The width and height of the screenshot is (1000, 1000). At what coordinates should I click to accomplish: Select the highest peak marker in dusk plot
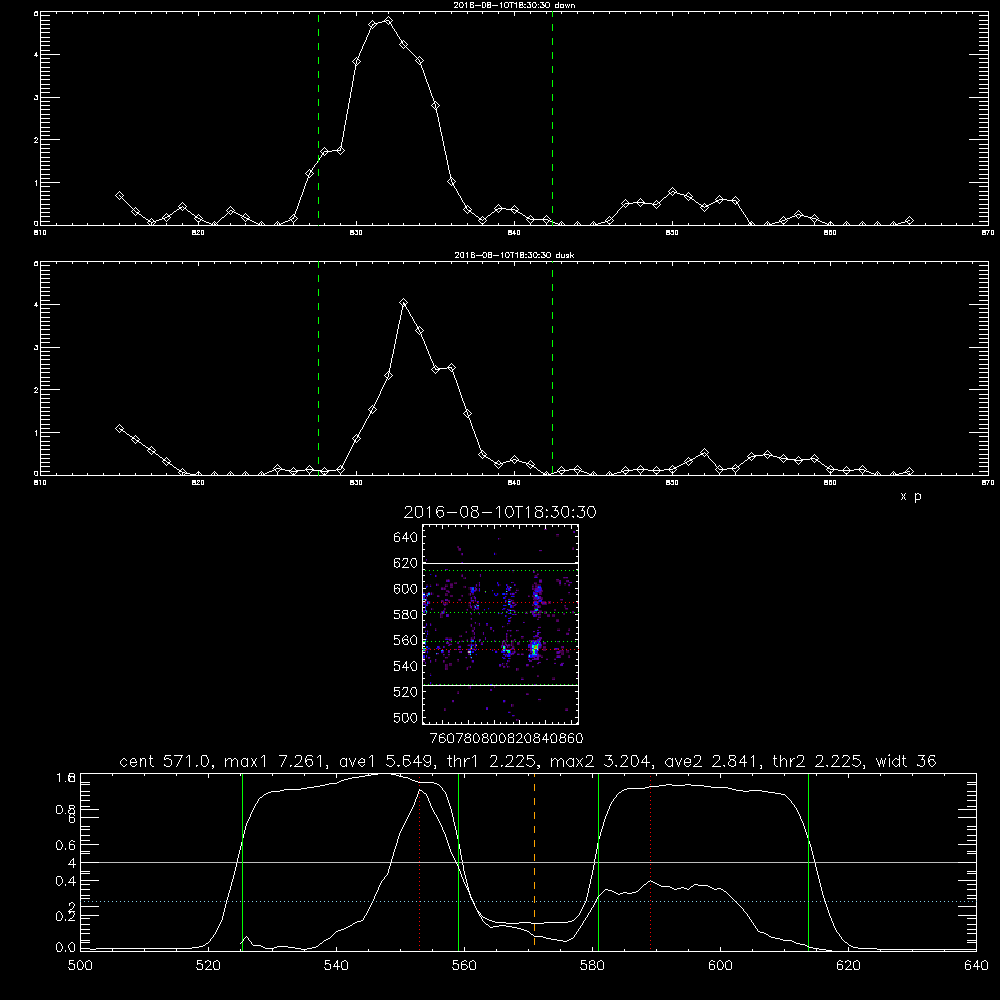[x=403, y=303]
